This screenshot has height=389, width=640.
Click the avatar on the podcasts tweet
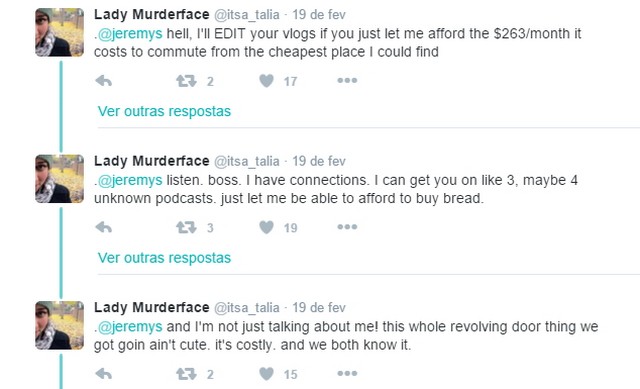point(60,179)
